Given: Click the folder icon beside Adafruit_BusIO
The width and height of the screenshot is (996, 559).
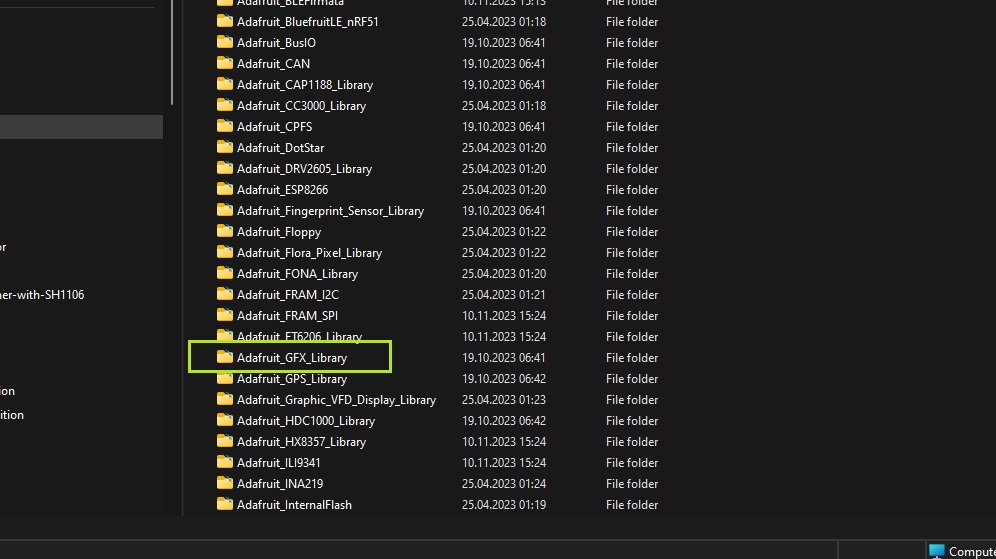Looking at the screenshot, I should coord(225,42).
